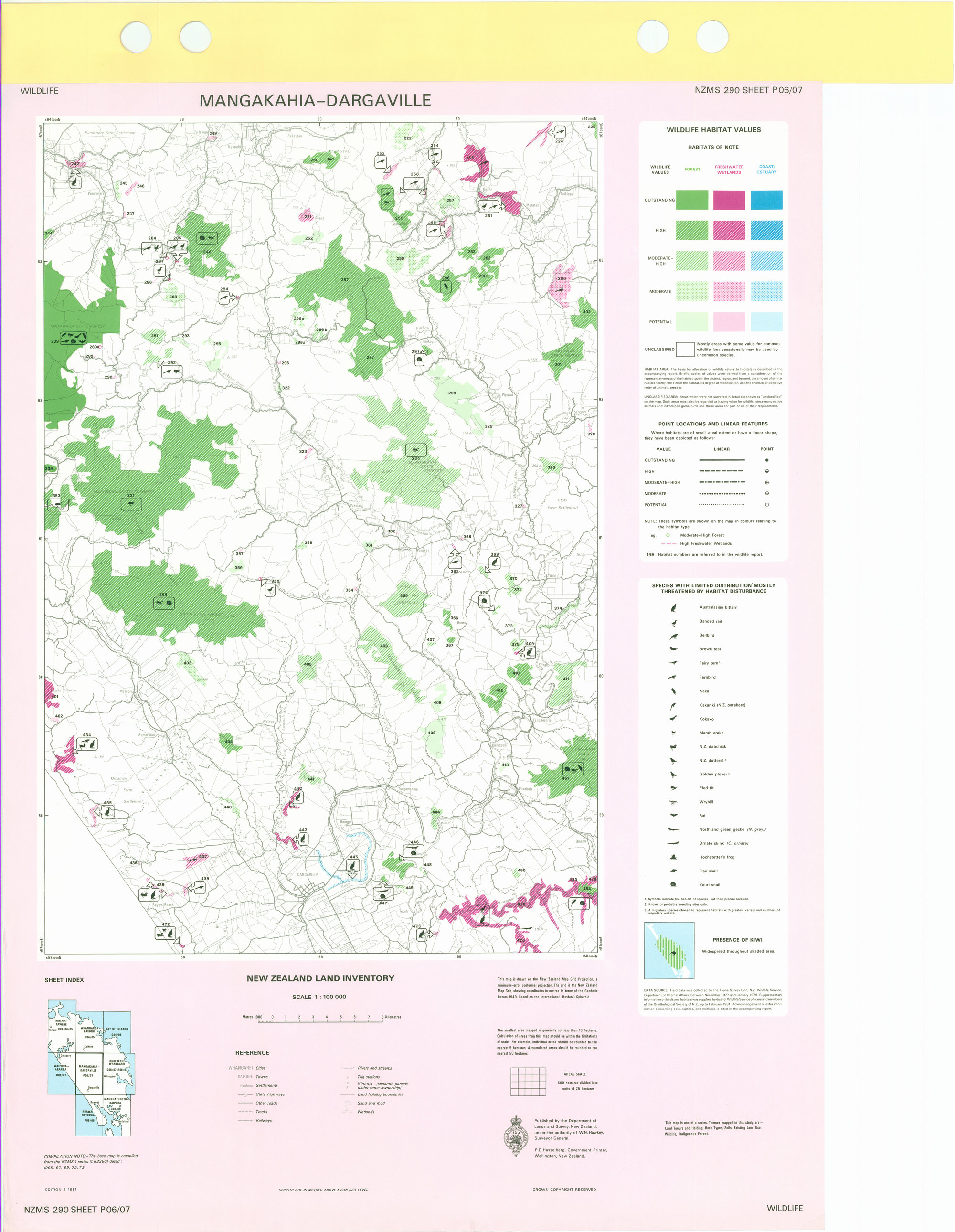955x1232 pixels.
Task: Click the Brown teal silhouette in species legend
Action: (x=674, y=649)
